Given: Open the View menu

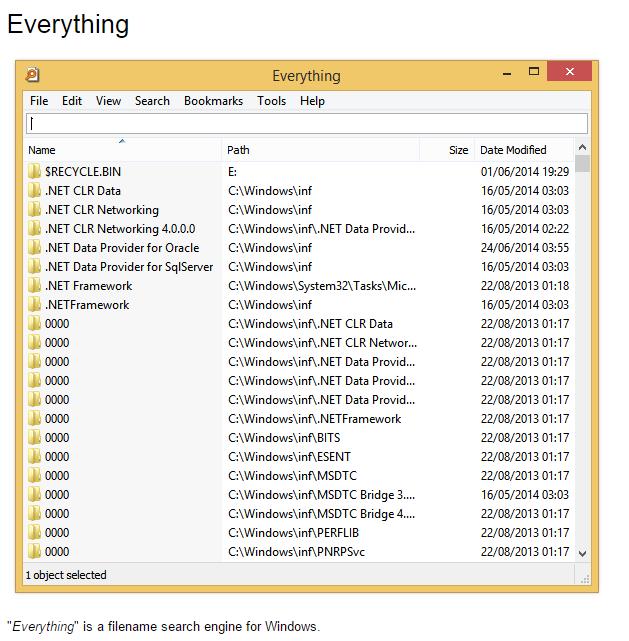Looking at the screenshot, I should click(x=108, y=101).
